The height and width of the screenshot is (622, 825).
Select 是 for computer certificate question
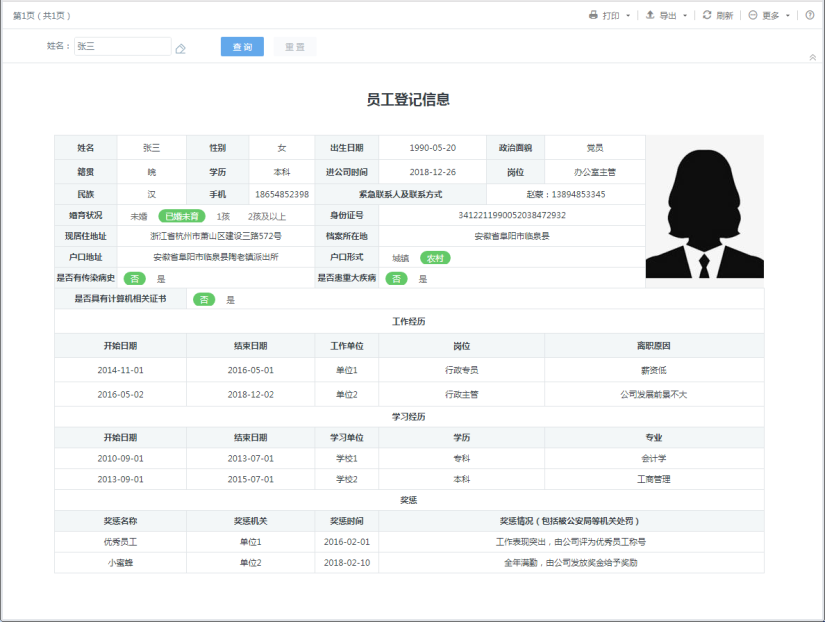pos(230,300)
